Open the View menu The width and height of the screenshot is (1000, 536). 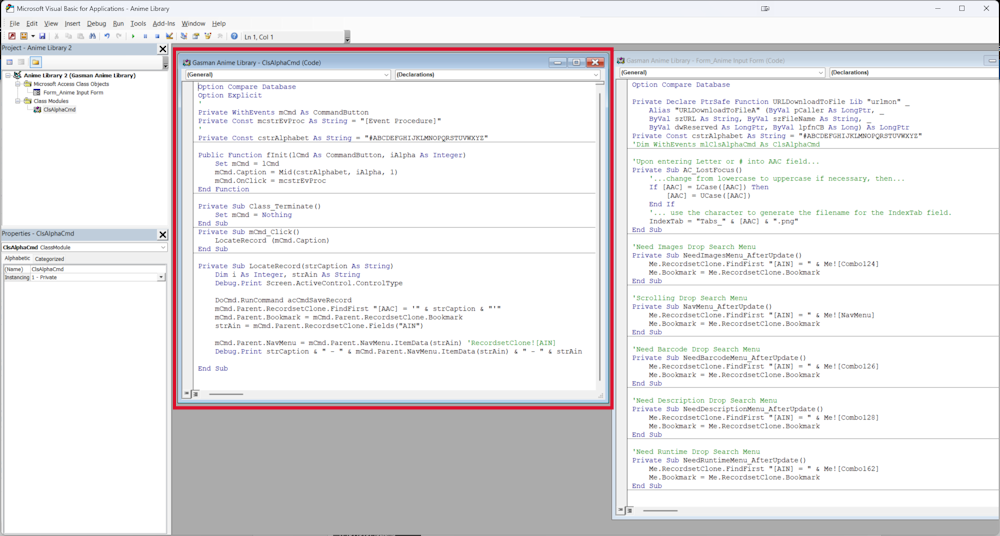(x=51, y=24)
